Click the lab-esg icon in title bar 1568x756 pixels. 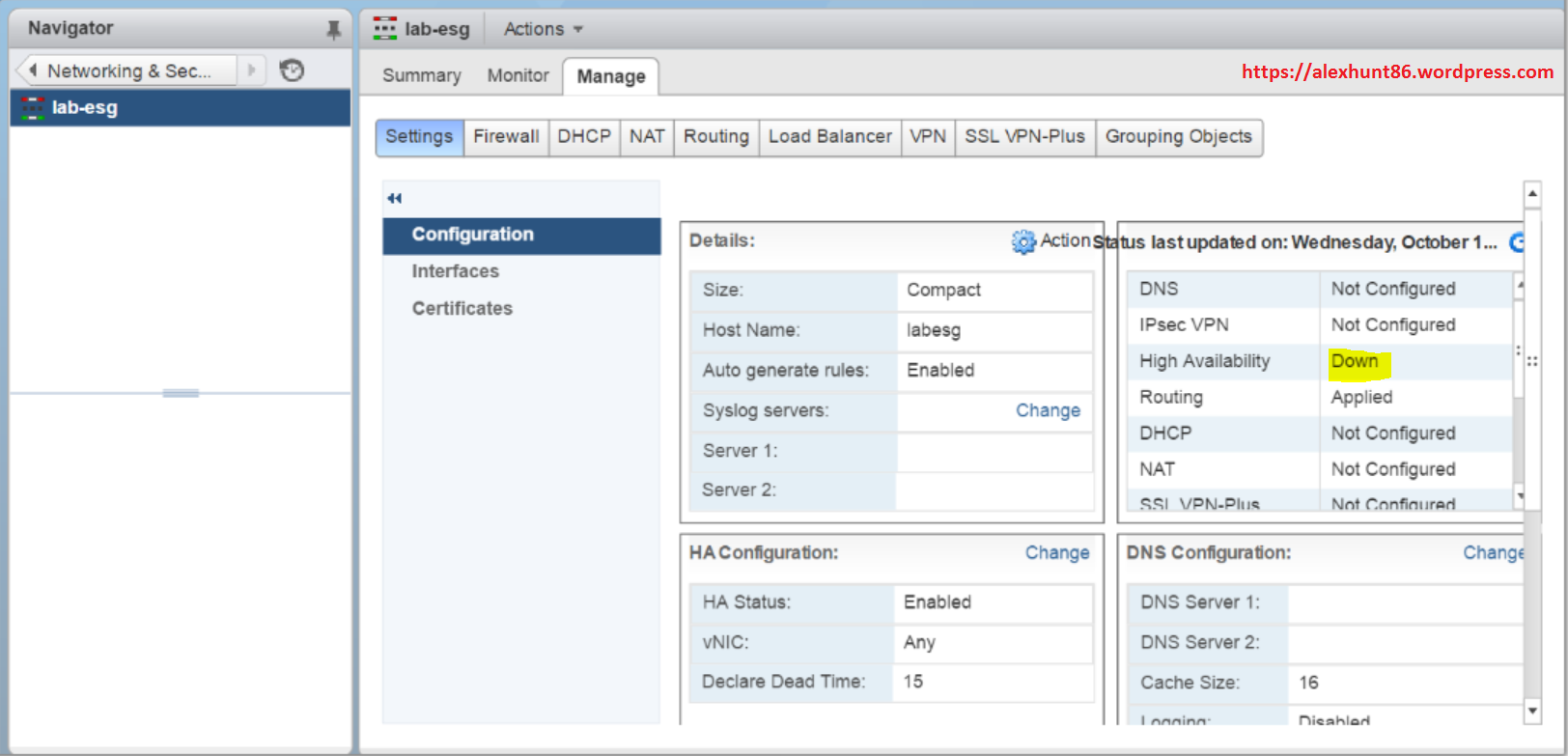click(x=385, y=29)
